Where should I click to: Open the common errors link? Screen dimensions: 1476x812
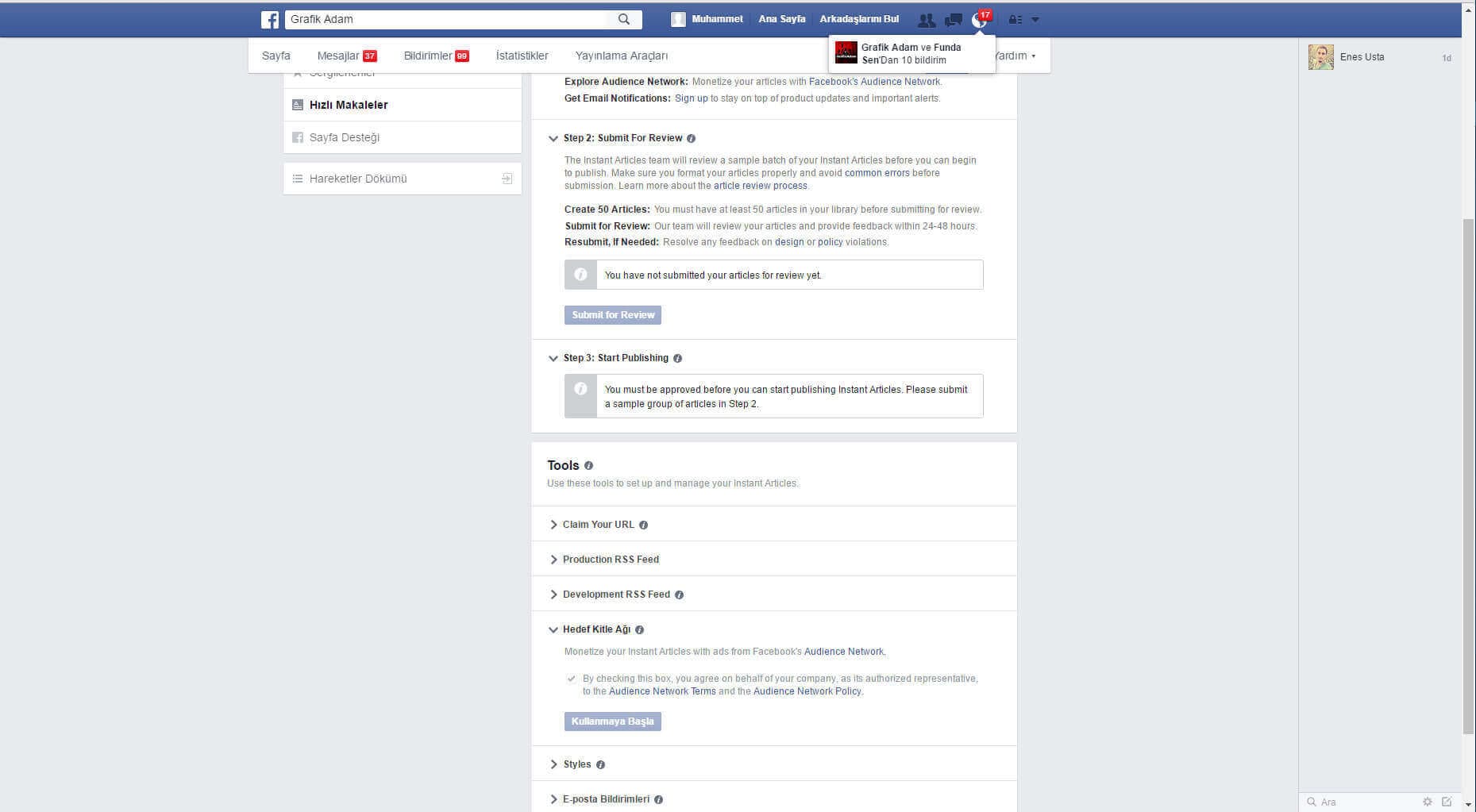[x=877, y=173]
